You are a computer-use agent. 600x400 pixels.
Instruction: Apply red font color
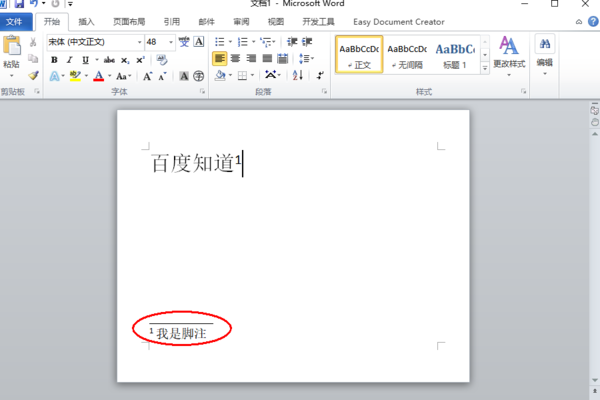99,76
